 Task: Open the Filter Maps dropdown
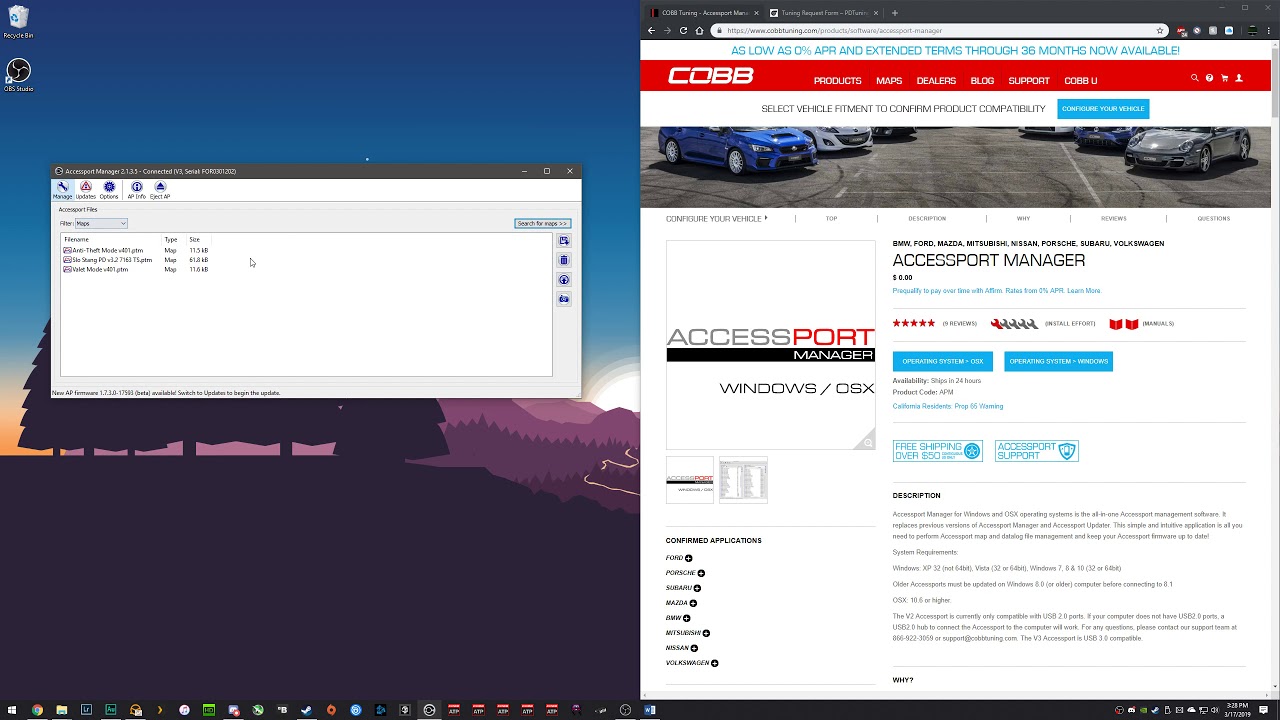point(101,223)
